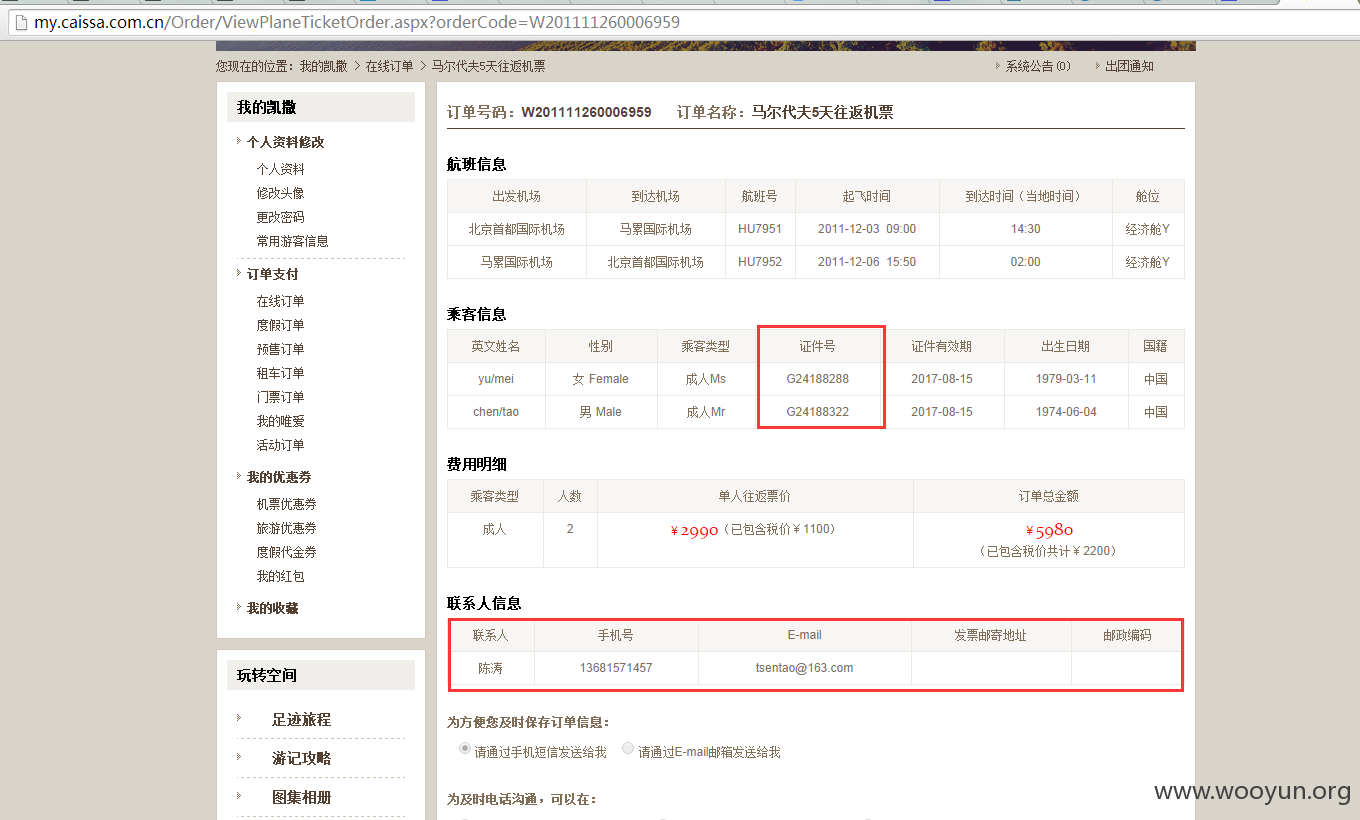Open 活动订单 in sidebar
Image resolution: width=1360 pixels, height=820 pixels.
280,445
